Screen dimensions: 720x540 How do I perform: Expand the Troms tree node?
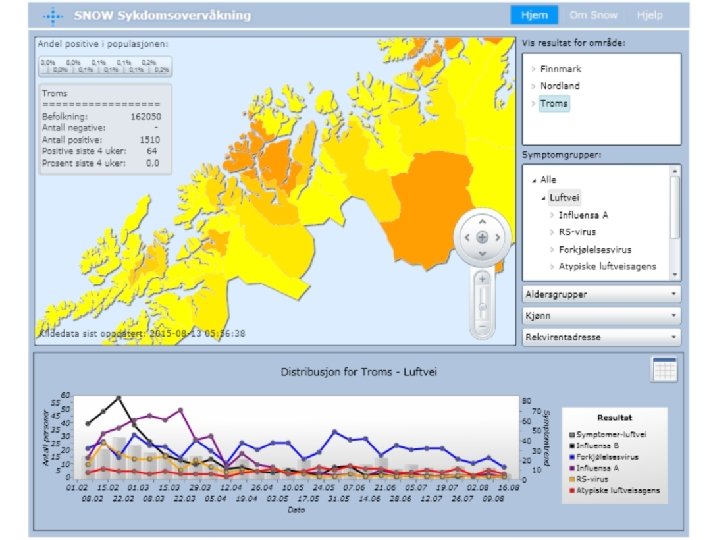click(x=533, y=104)
